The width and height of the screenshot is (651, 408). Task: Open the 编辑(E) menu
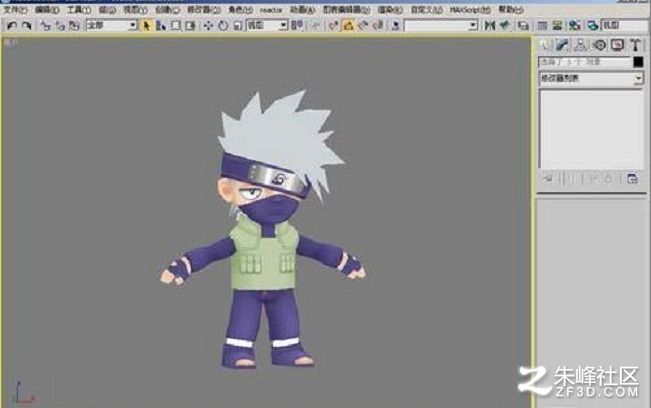[47, 9]
